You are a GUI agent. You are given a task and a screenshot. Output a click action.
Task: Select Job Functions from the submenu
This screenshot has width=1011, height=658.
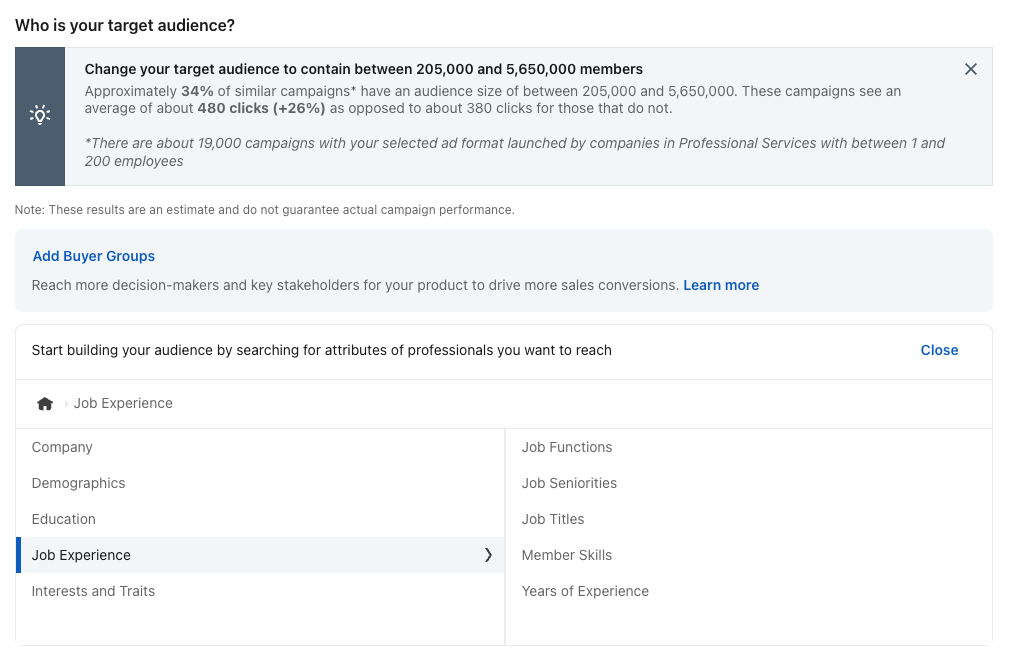[567, 447]
